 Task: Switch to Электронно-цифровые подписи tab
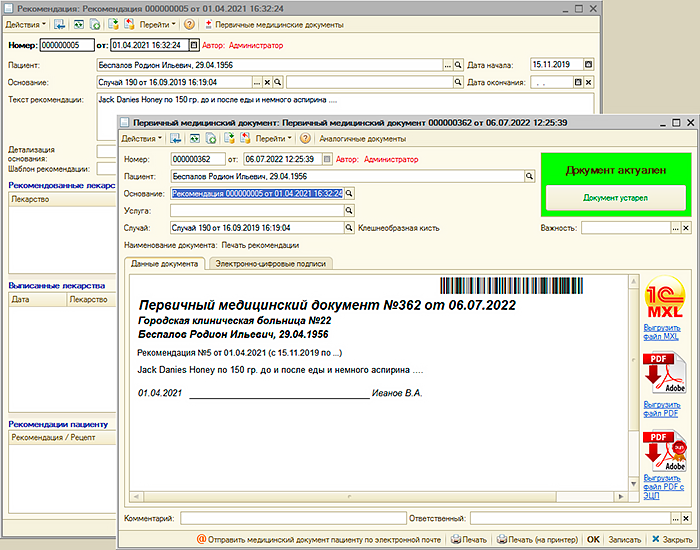271,263
